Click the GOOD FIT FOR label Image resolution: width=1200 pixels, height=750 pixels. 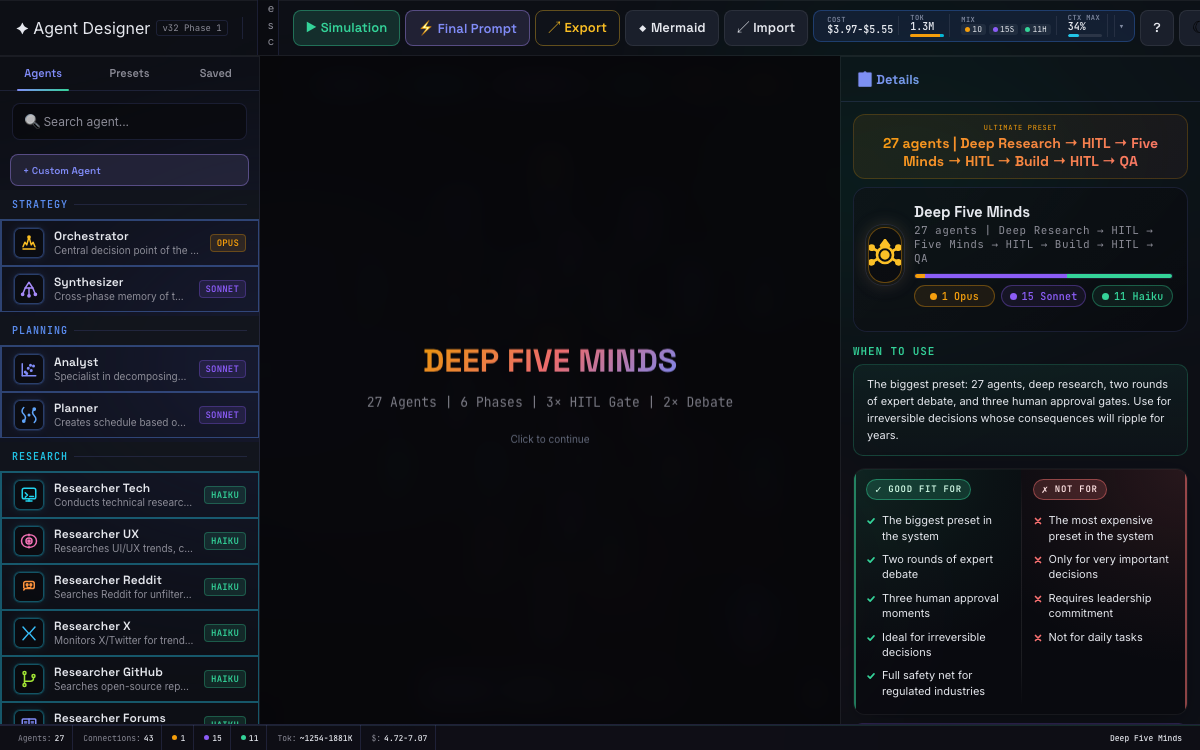(918, 489)
